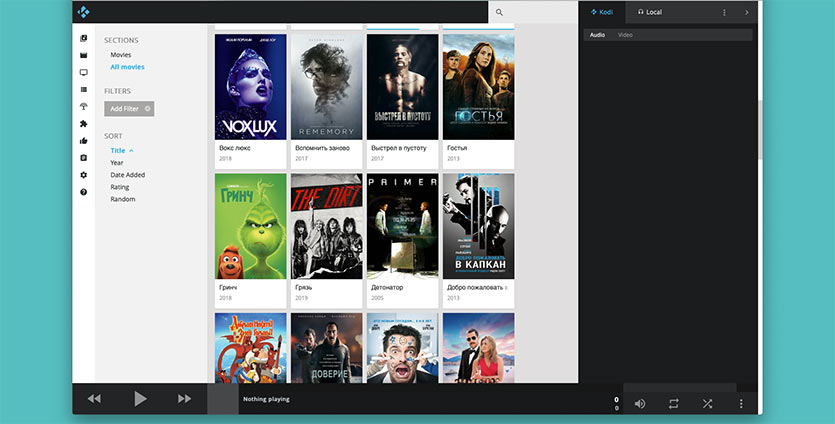This screenshot has width=835, height=424.
Task: Start playback with the Play button
Action: coord(140,398)
